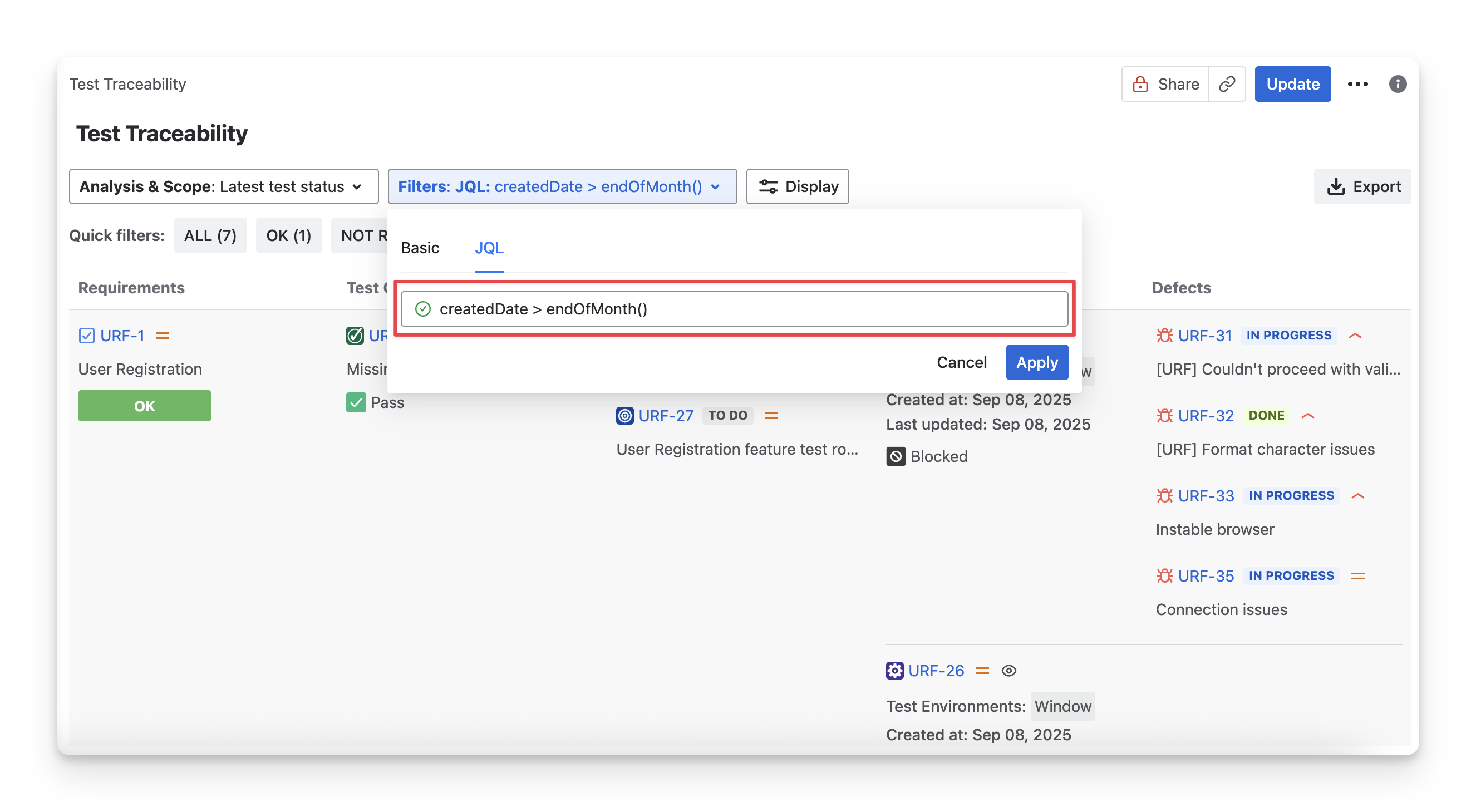
Task: Click the URF-26 test execution gear icon
Action: pyautogui.click(x=894, y=671)
